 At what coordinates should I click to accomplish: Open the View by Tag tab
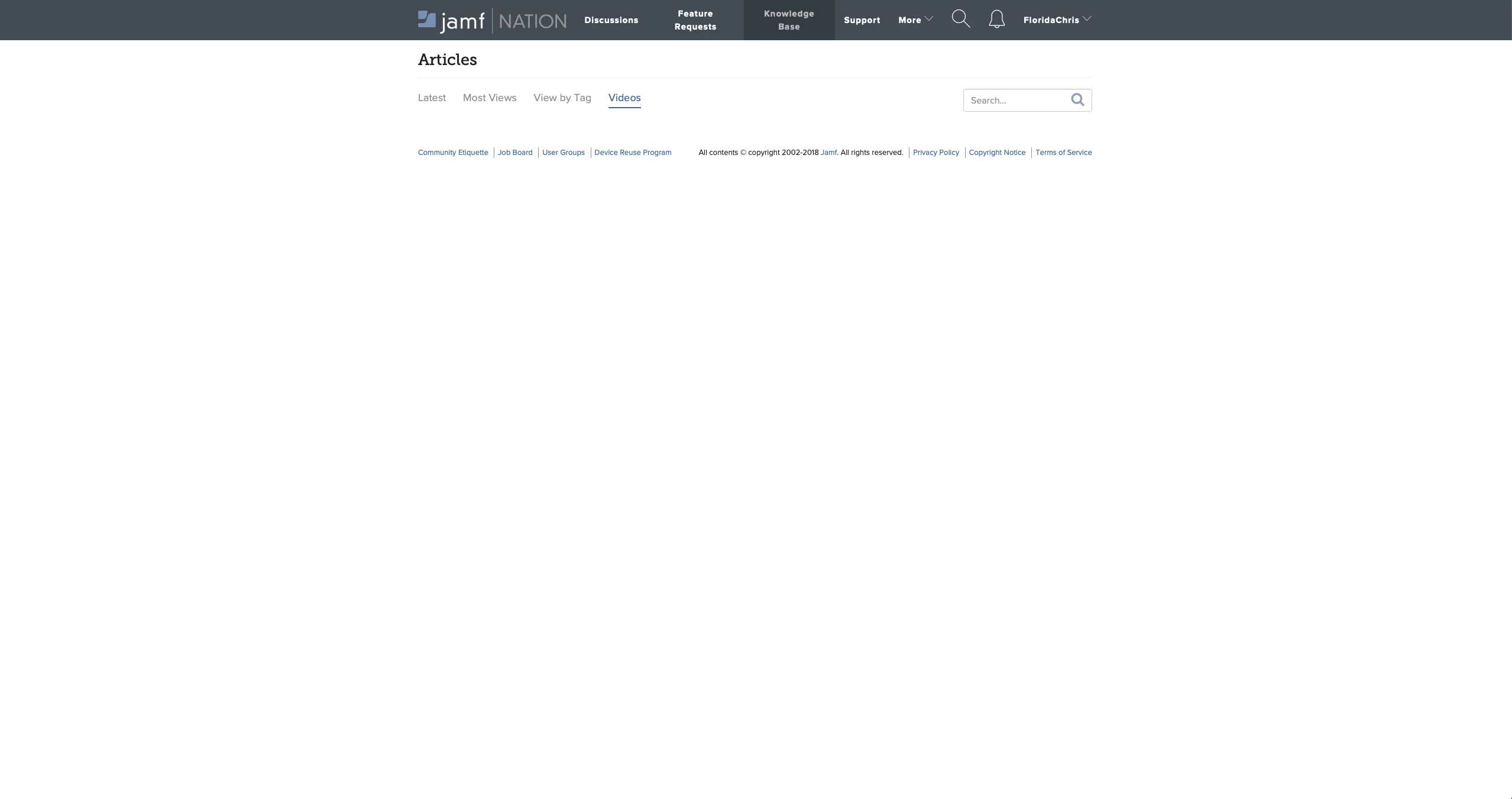pyautogui.click(x=562, y=98)
